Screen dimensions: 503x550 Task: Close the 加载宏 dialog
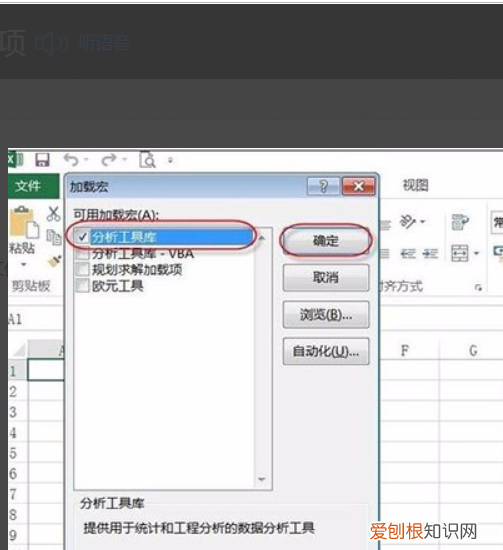tap(358, 186)
